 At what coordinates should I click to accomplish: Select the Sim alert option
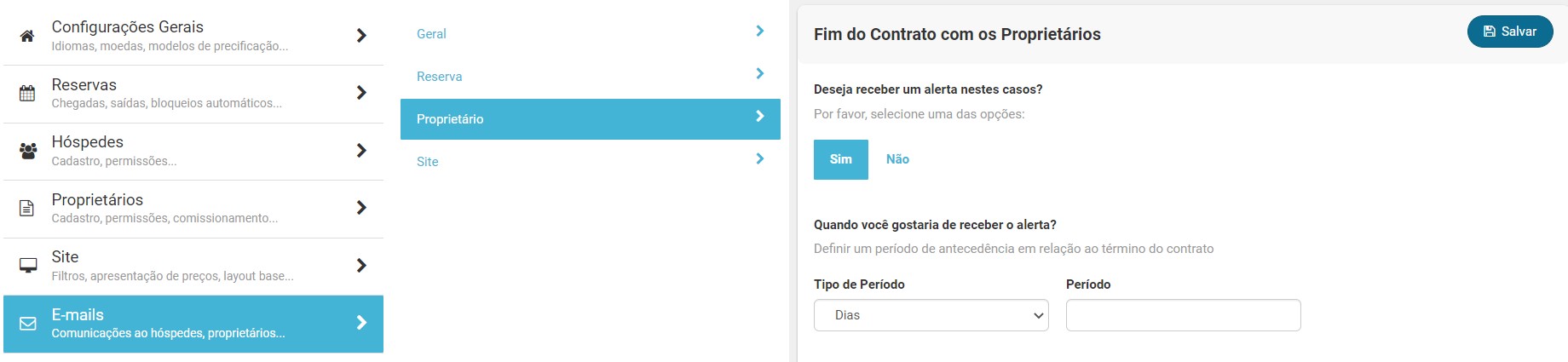pyautogui.click(x=840, y=159)
